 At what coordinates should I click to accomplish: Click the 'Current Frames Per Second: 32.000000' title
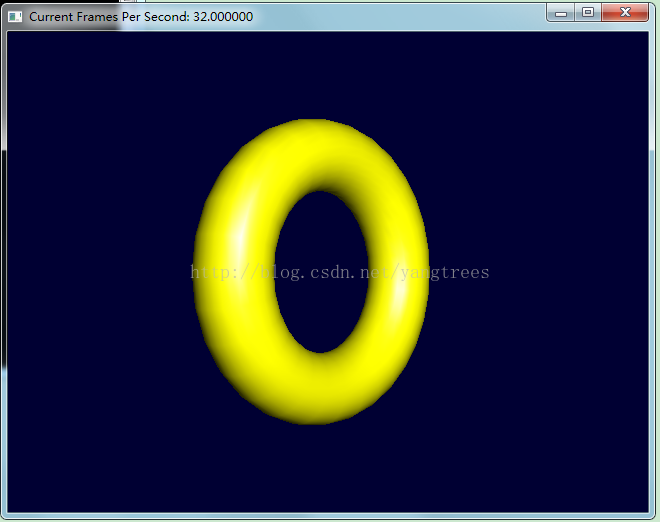pos(141,17)
